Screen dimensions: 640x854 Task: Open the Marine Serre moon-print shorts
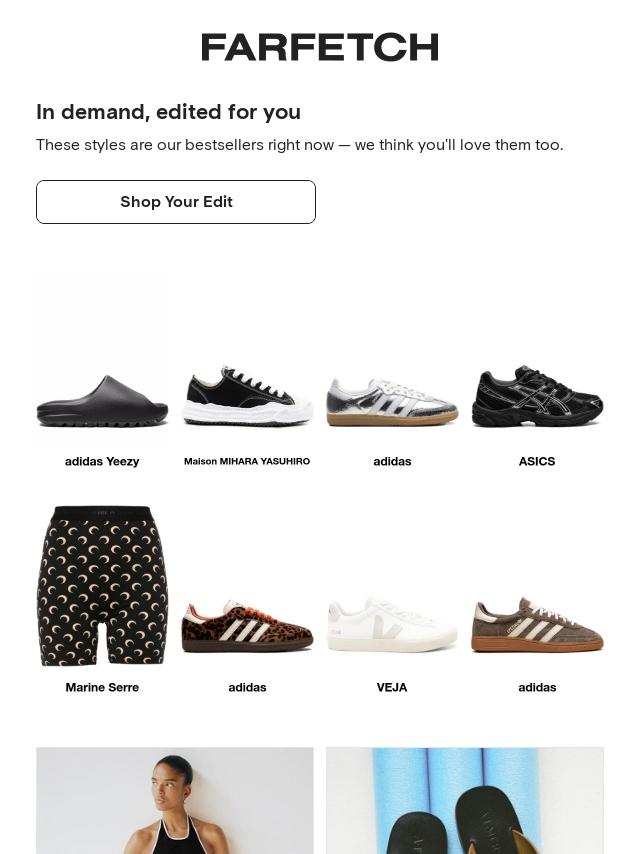coord(102,586)
